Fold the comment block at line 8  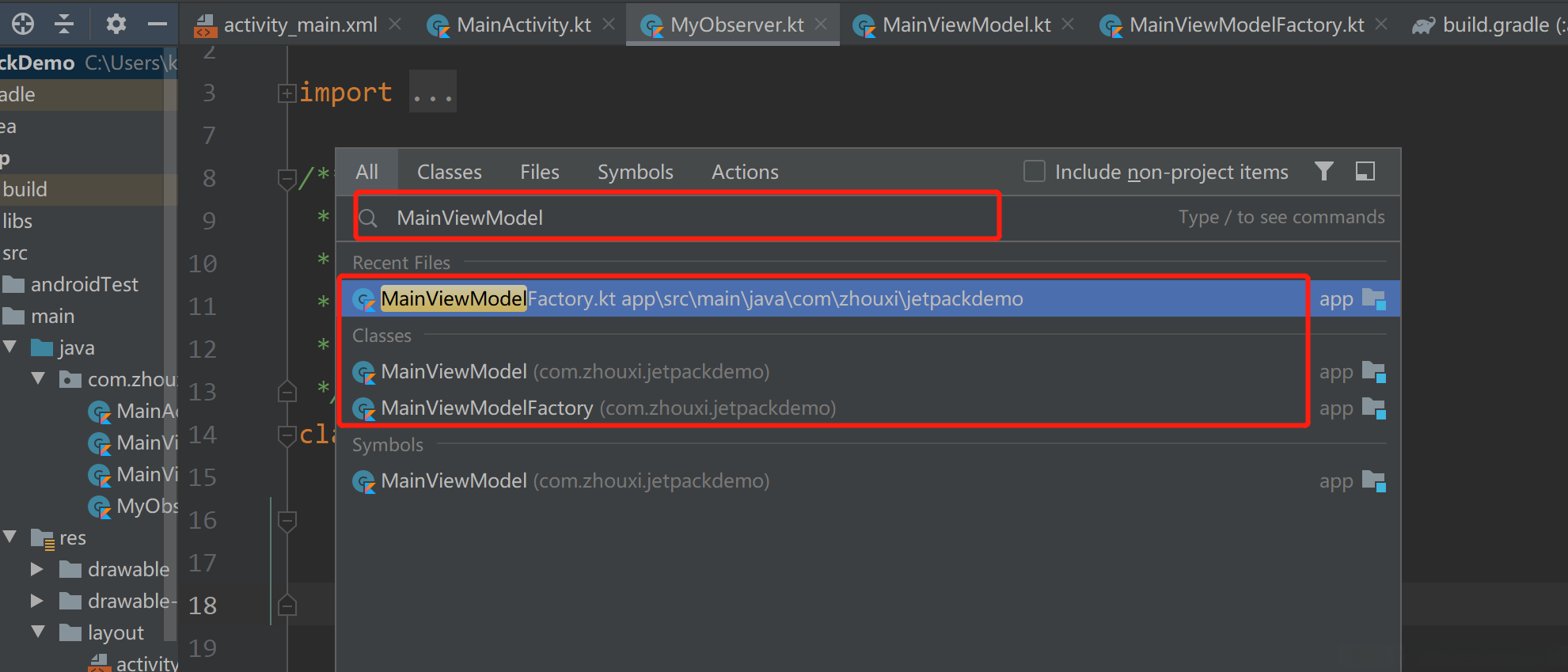[x=287, y=179]
